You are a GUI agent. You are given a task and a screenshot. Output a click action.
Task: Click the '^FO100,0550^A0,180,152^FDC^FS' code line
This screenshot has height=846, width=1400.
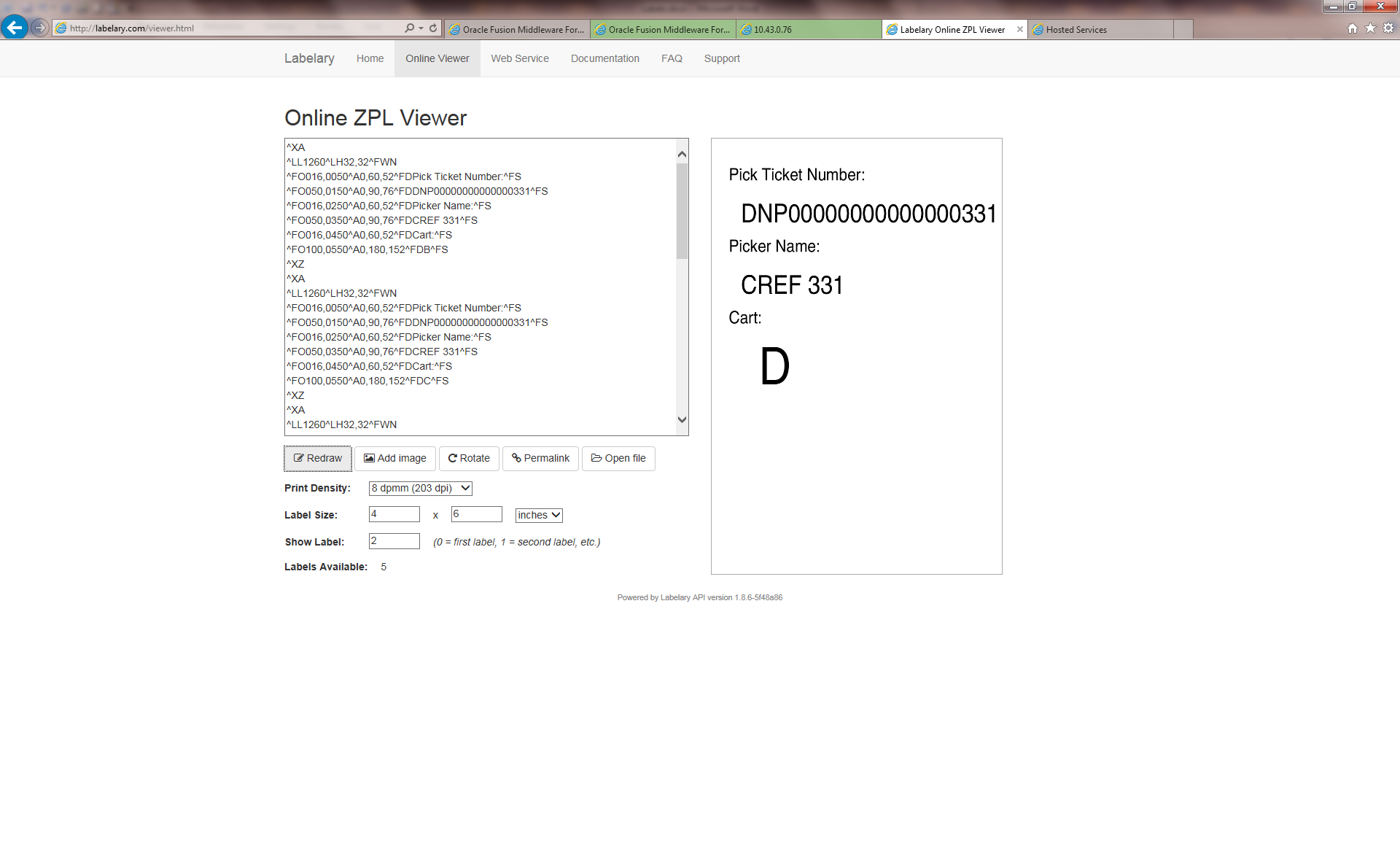[x=367, y=381]
